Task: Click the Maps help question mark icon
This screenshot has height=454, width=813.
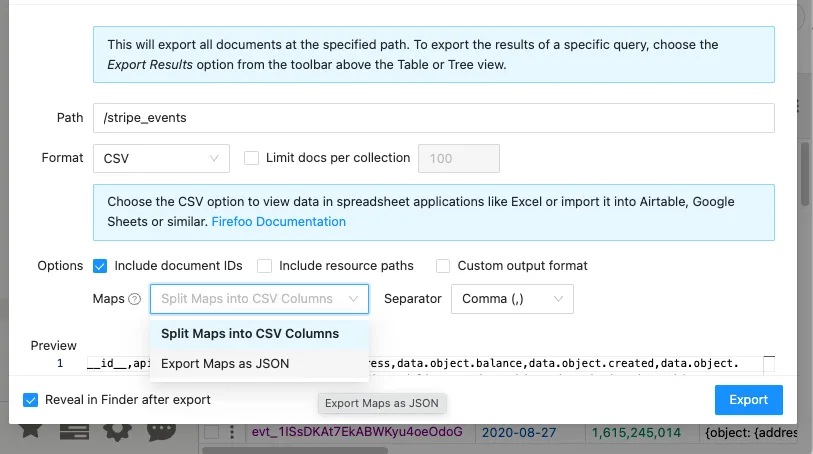Action: point(134,299)
